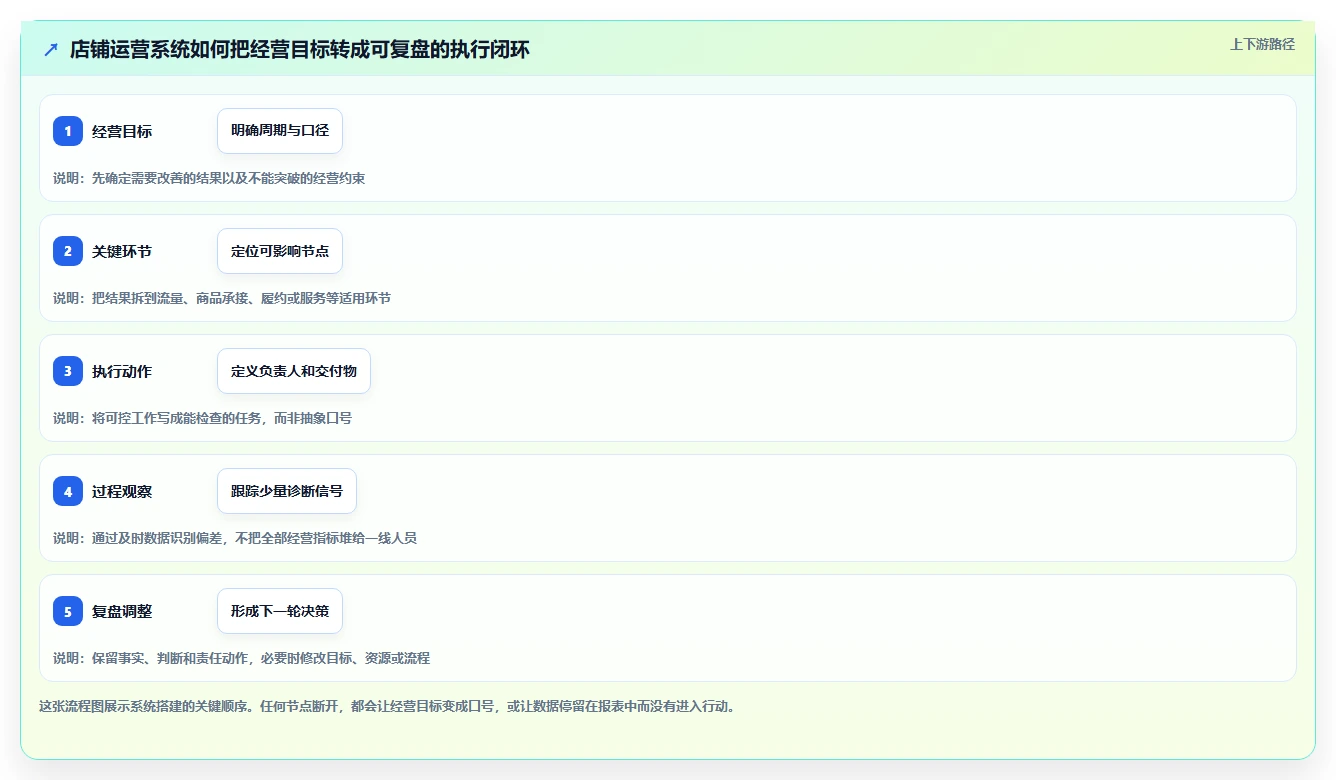The height and width of the screenshot is (780, 1336).
Task: Click description 通过及时数据识别偏差
Action: point(156,538)
